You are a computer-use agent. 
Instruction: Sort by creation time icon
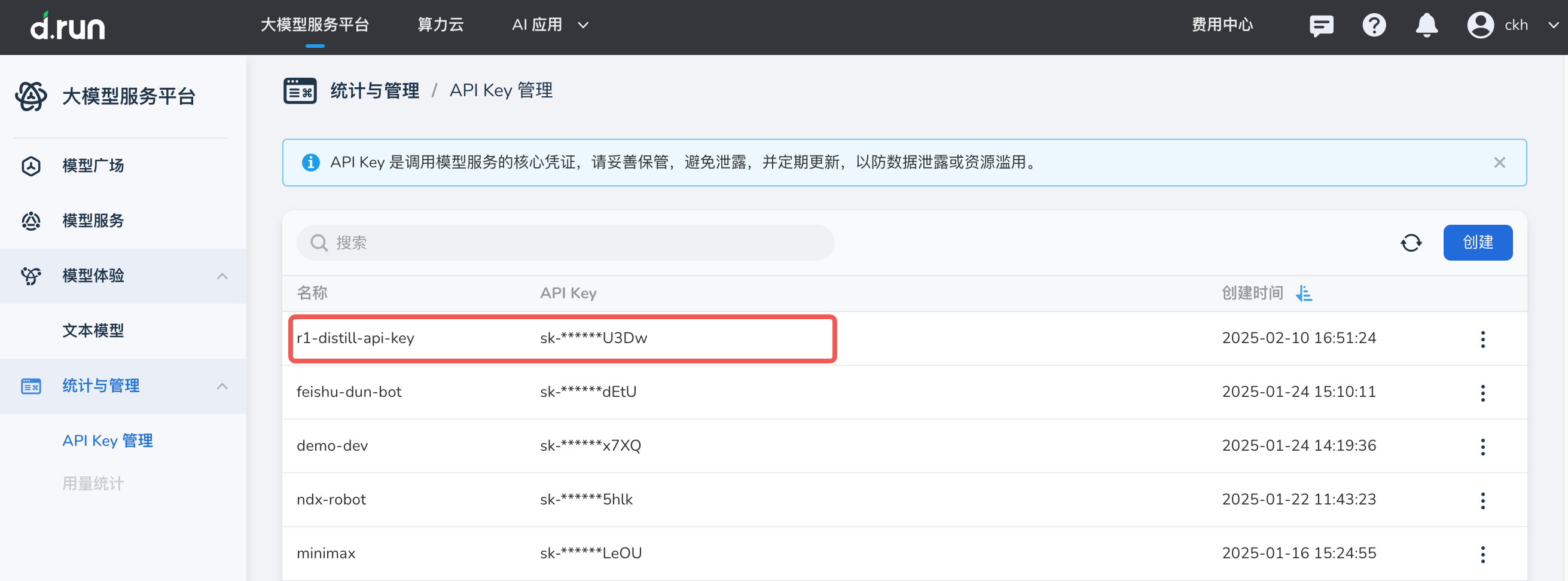(1304, 293)
